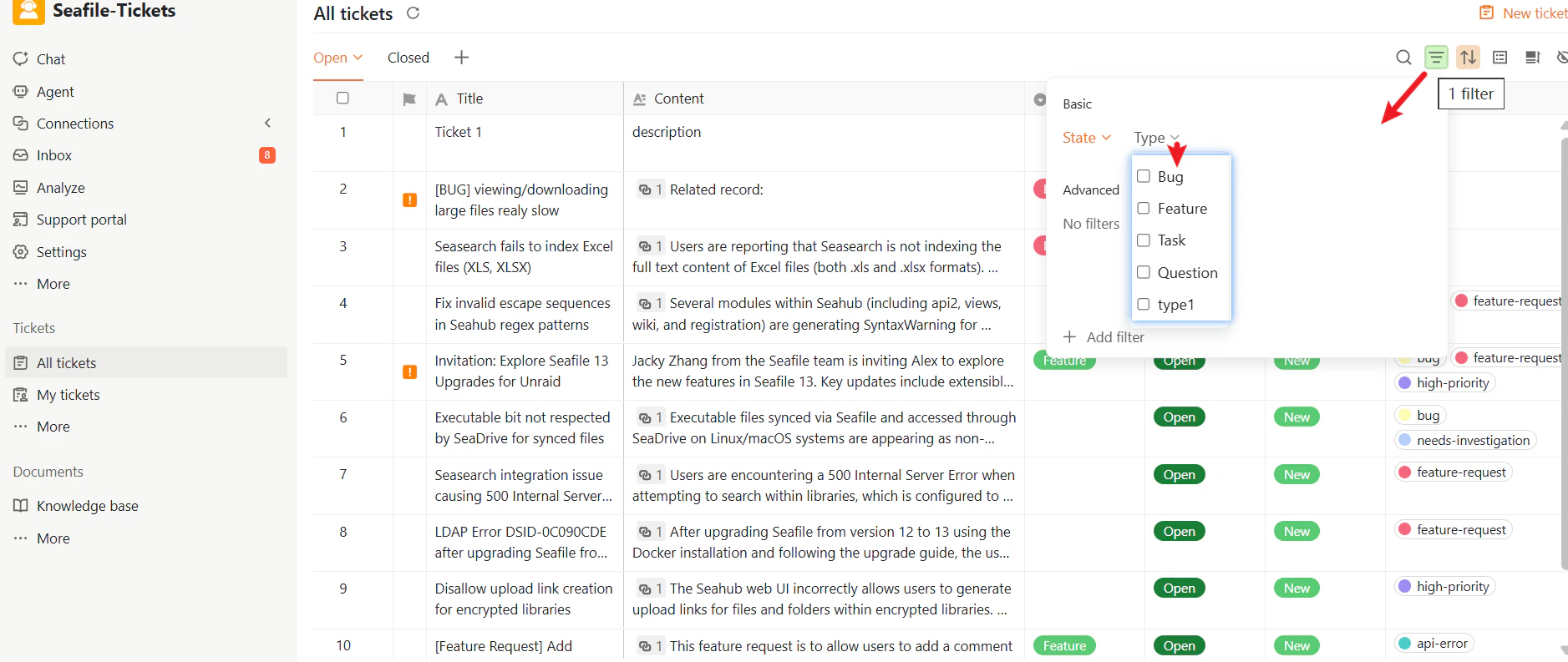The image size is (1568, 662).
Task: Click the Analyze icon in the sidebar
Action: click(x=21, y=187)
